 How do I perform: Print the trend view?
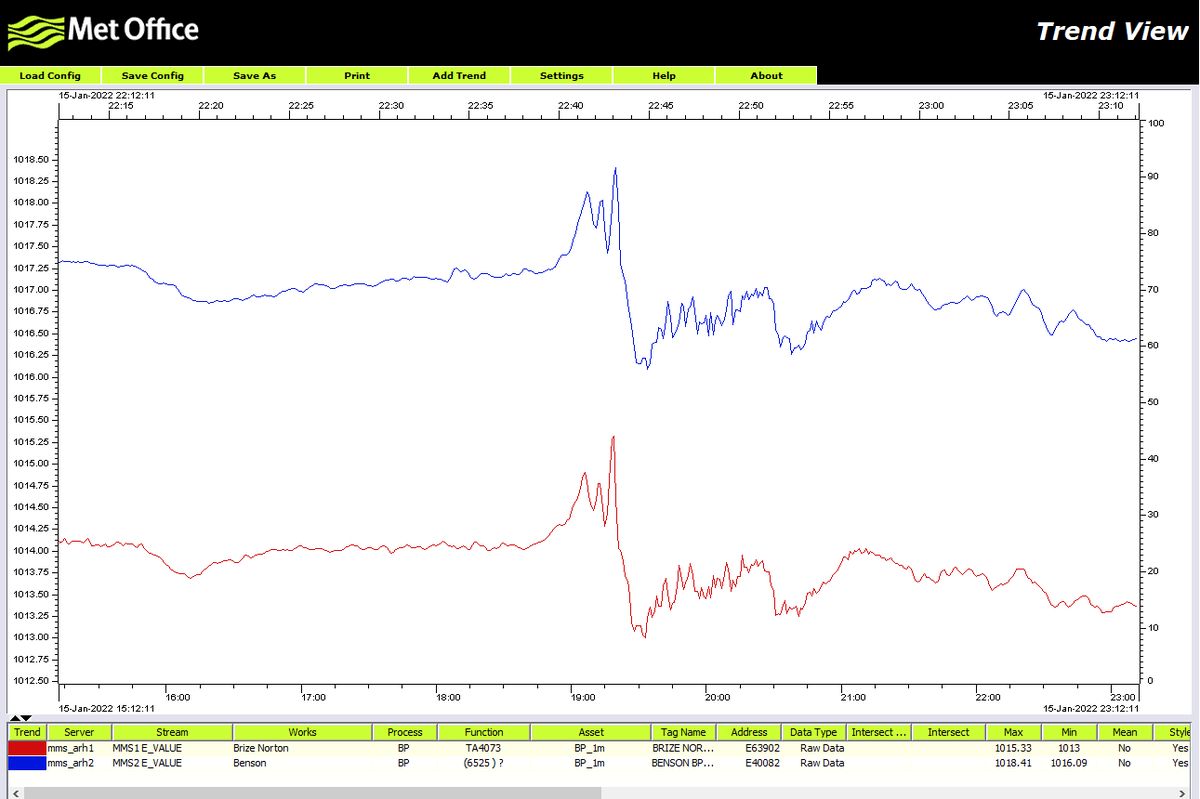pos(357,75)
